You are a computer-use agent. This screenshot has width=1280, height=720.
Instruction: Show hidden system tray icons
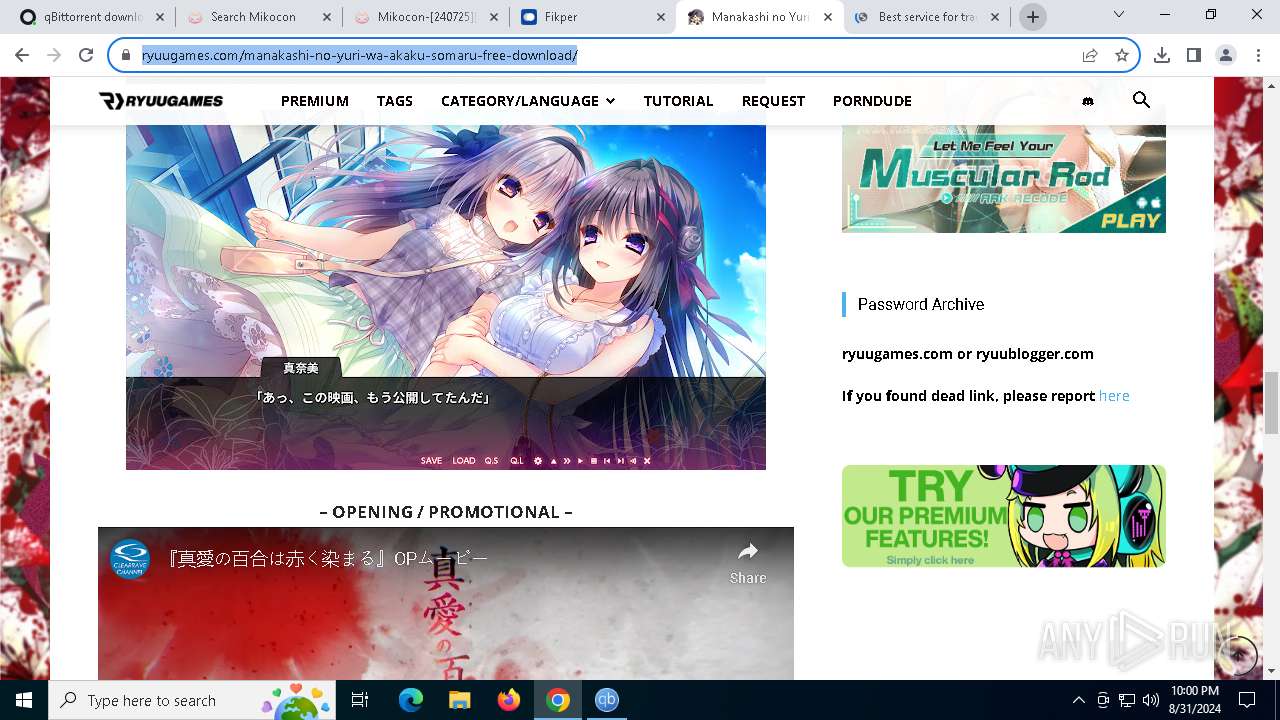coord(1078,700)
